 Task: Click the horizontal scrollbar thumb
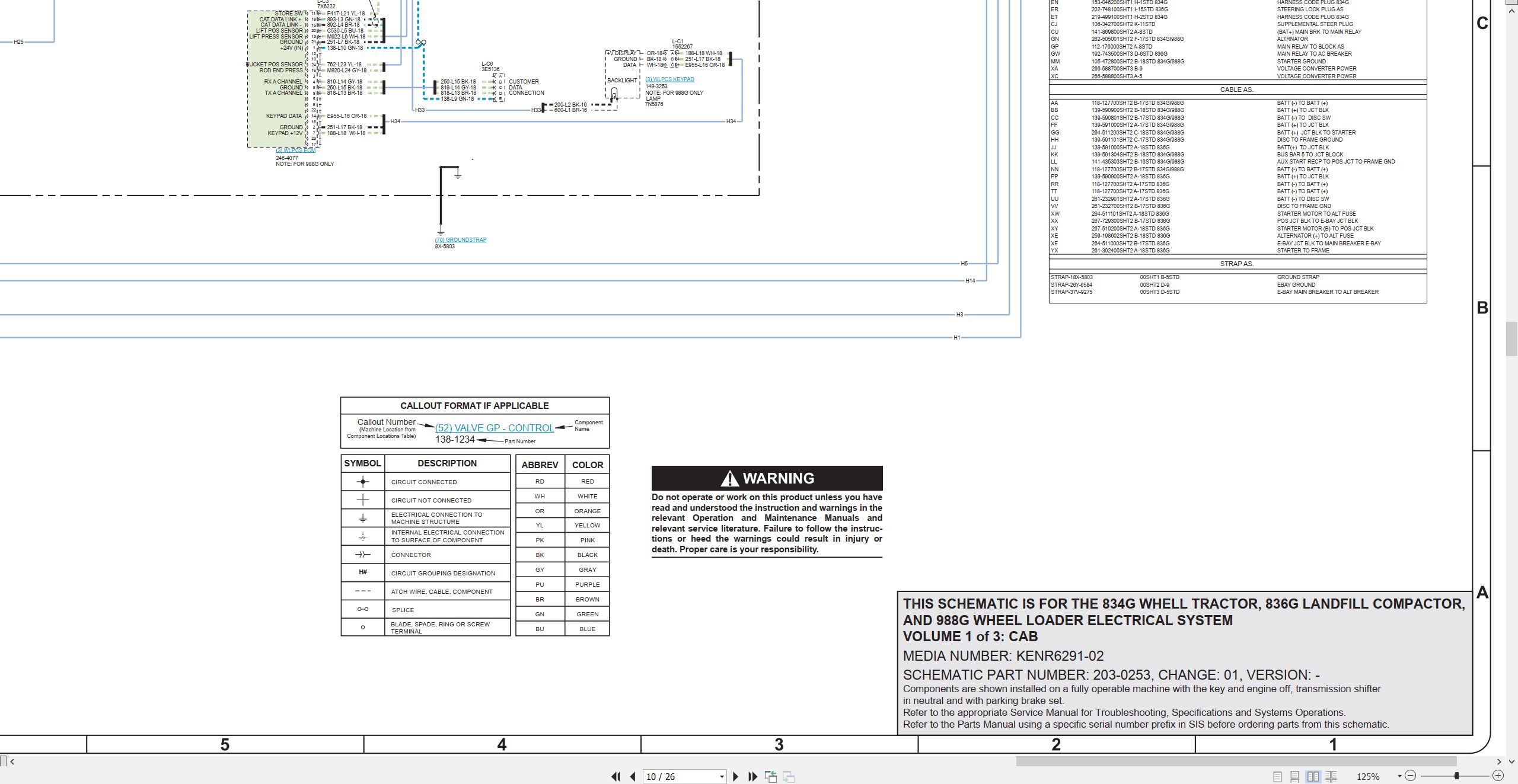(1236, 761)
